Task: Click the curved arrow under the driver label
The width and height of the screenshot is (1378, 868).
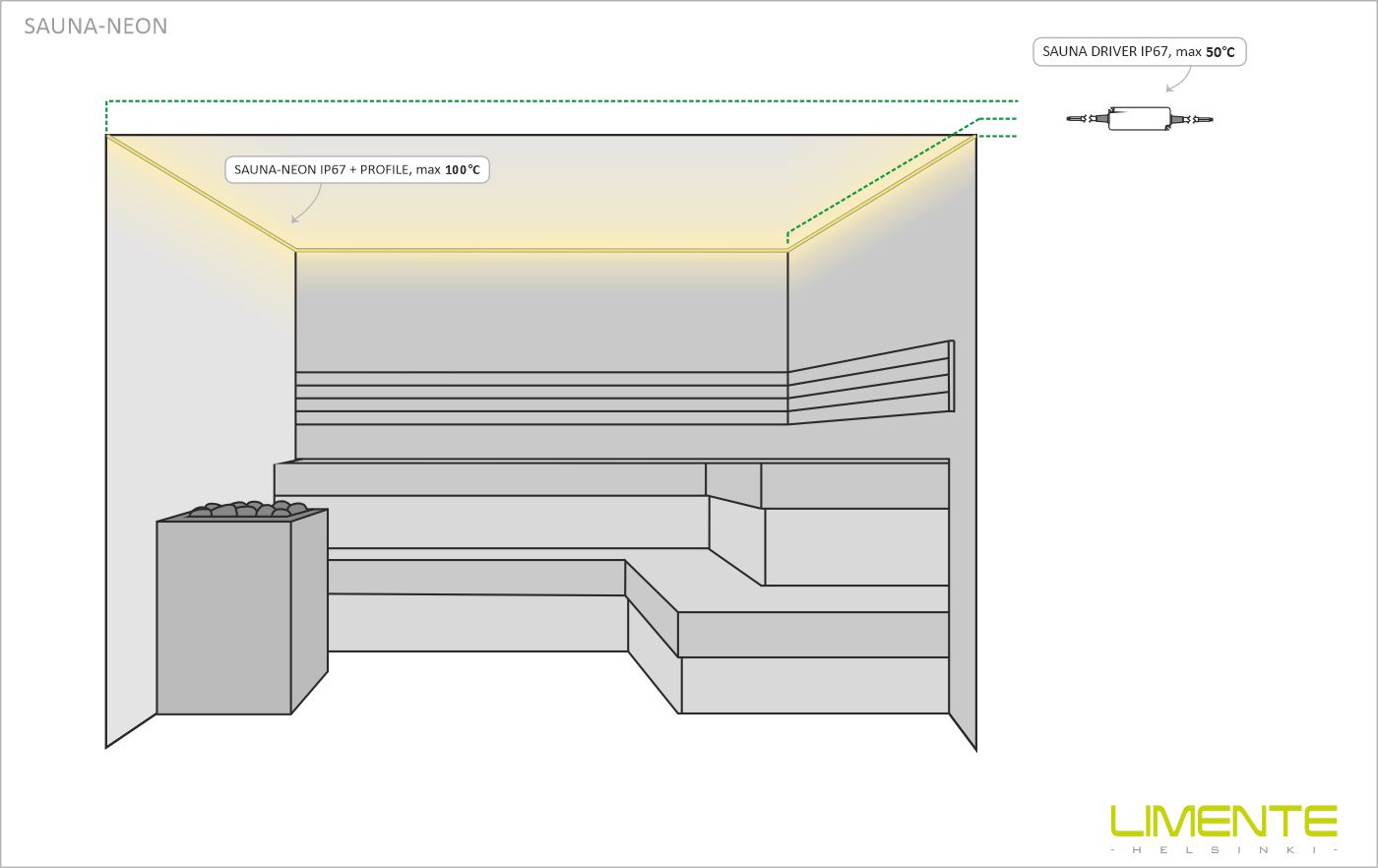Action: 1179,80
